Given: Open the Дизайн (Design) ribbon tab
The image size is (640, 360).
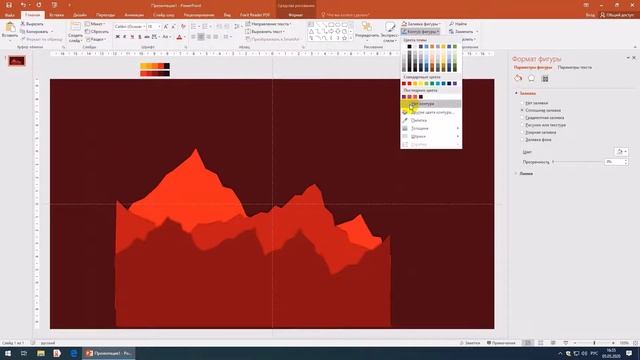Looking at the screenshot, I should [x=80, y=15].
